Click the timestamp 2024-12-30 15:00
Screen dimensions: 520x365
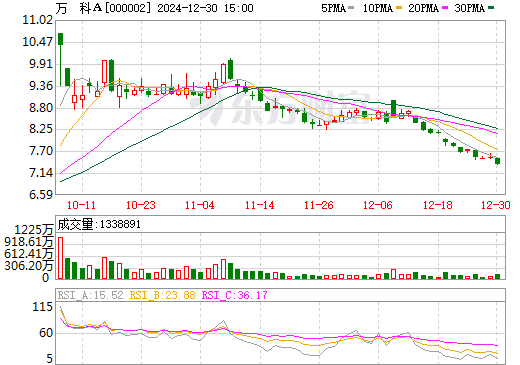click(x=205, y=8)
